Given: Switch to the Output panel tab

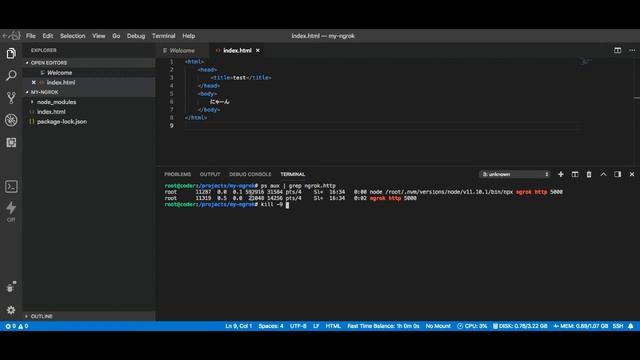Looking at the screenshot, I should pos(210,174).
